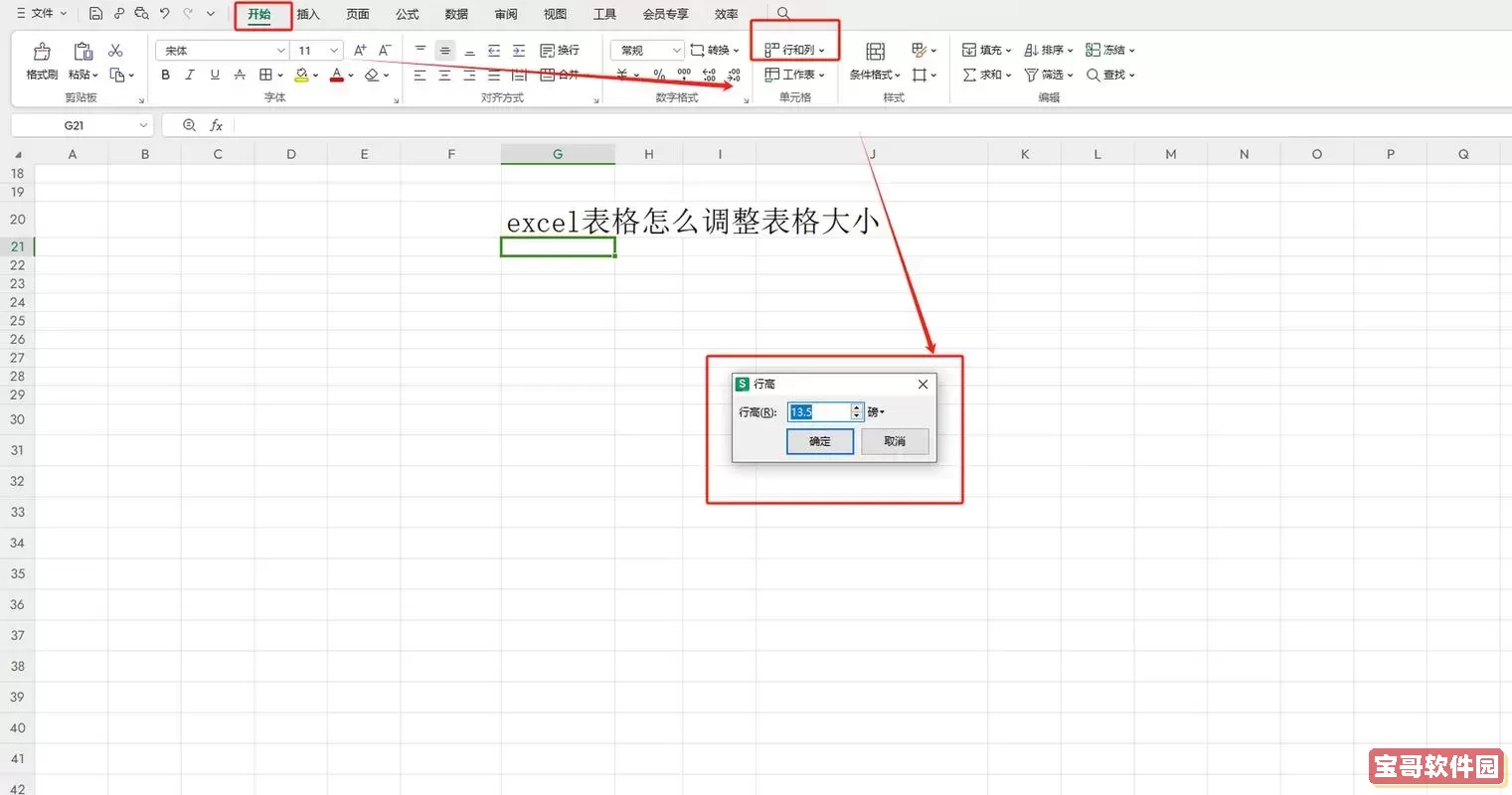Switch to the Data (数据) tab
This screenshot has width=1512, height=795.
coord(456,14)
